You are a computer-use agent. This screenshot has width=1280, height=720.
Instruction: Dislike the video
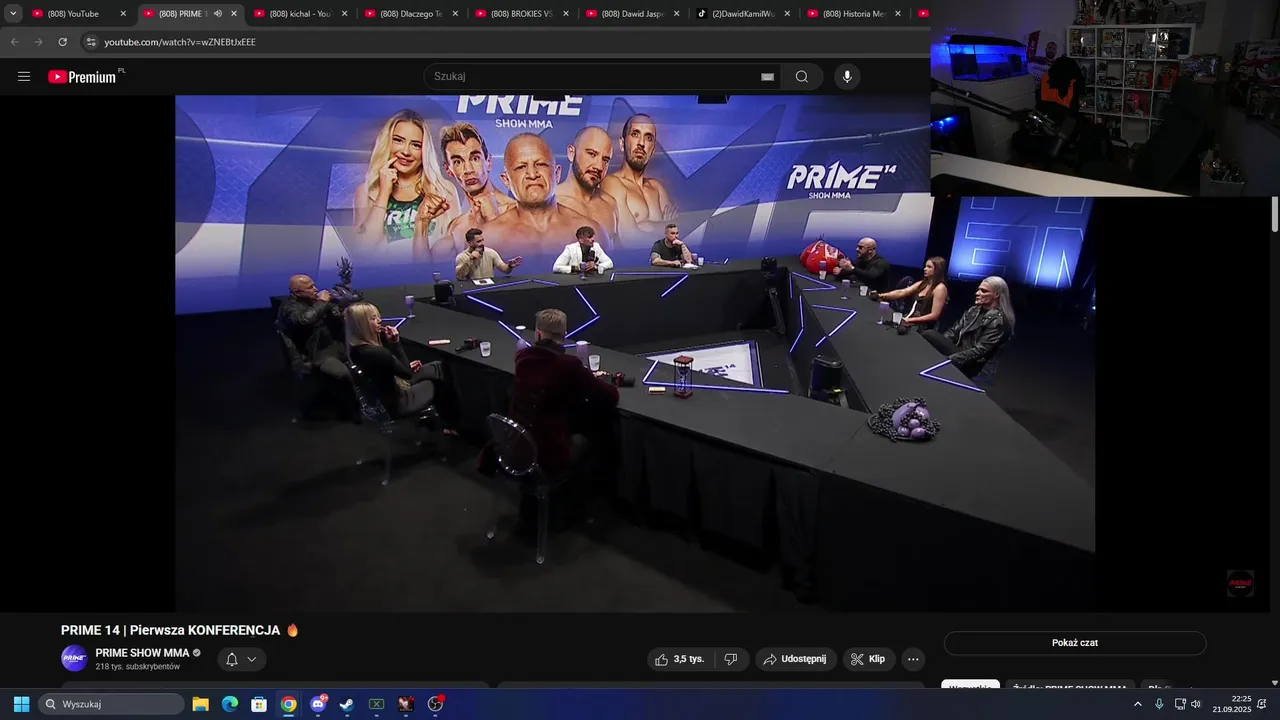(x=731, y=659)
